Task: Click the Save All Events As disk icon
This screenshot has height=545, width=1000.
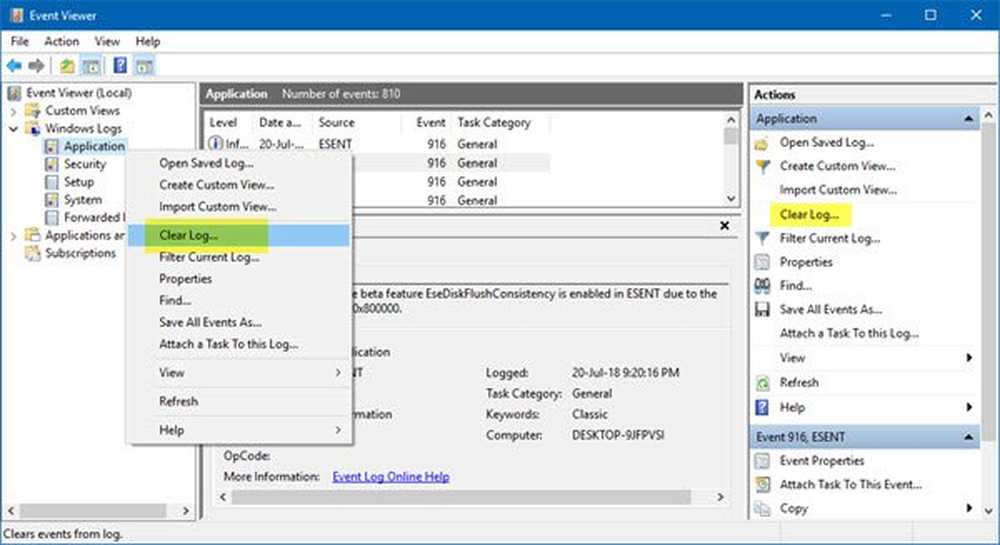Action: tap(762, 310)
